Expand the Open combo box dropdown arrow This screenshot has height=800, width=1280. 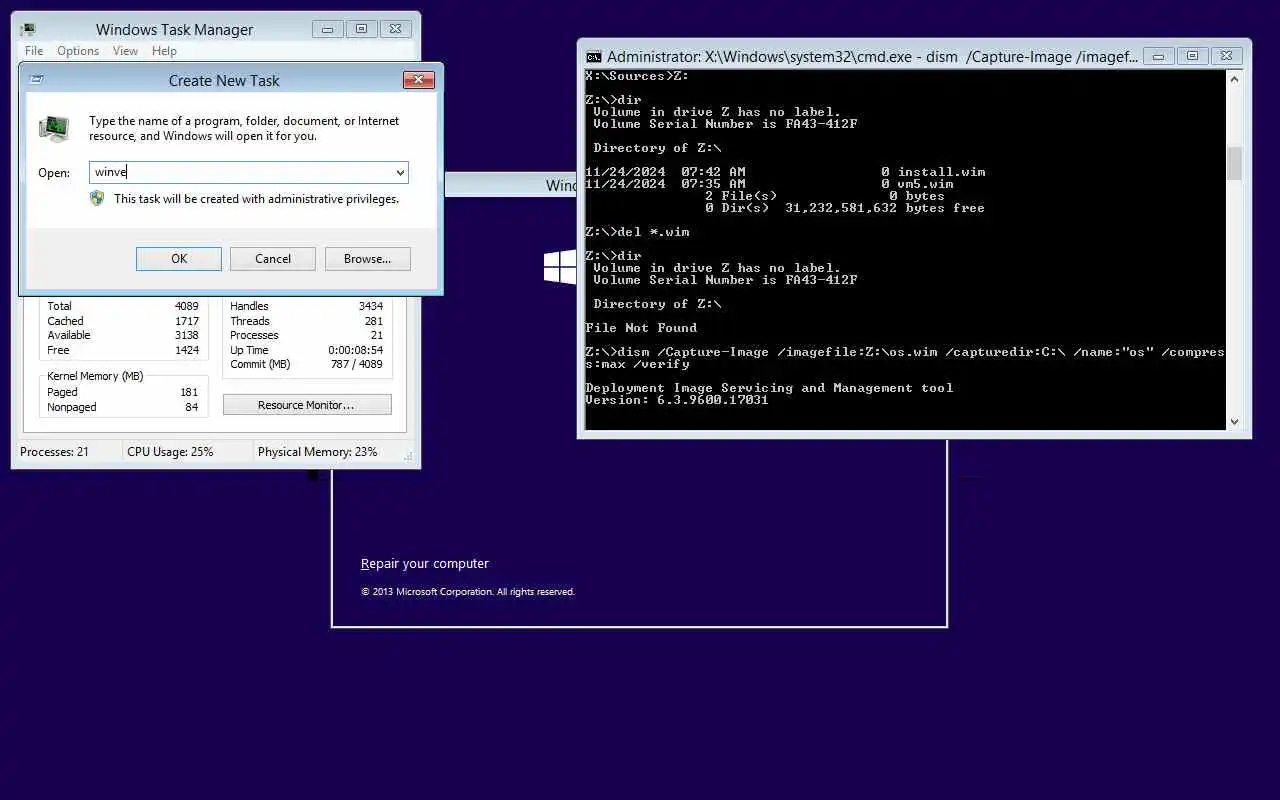coord(400,172)
